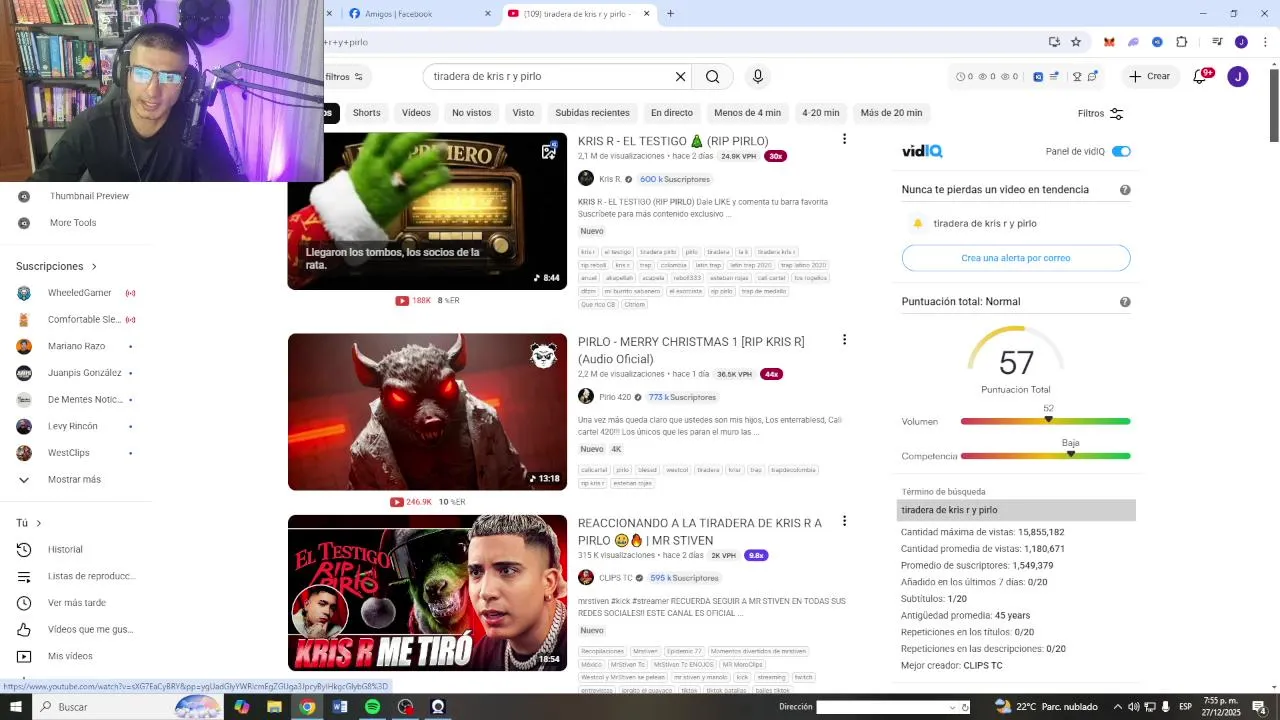
Task: Open video title KRIS R - EL TESTIGO
Action: [673, 141]
